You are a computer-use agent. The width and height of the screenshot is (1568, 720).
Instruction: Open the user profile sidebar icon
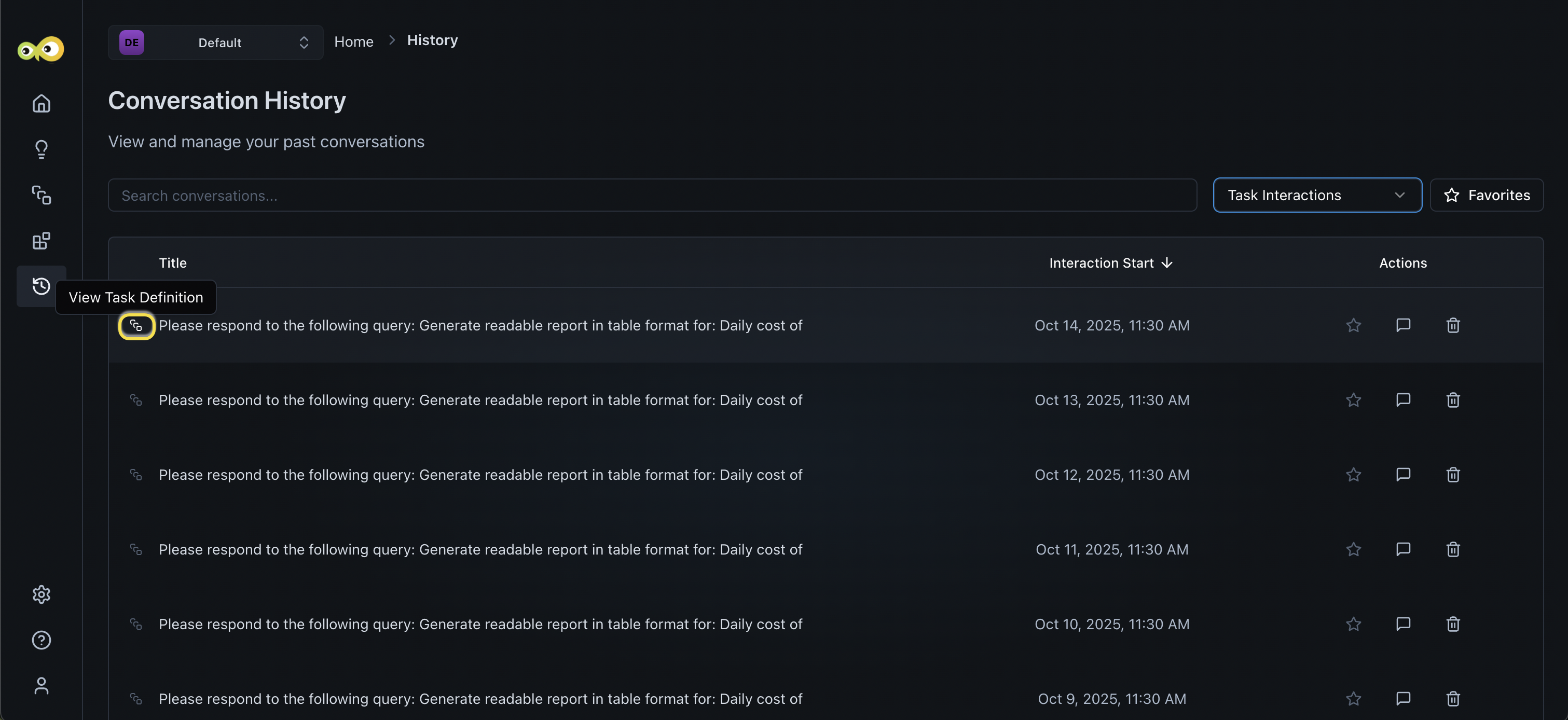tap(42, 686)
